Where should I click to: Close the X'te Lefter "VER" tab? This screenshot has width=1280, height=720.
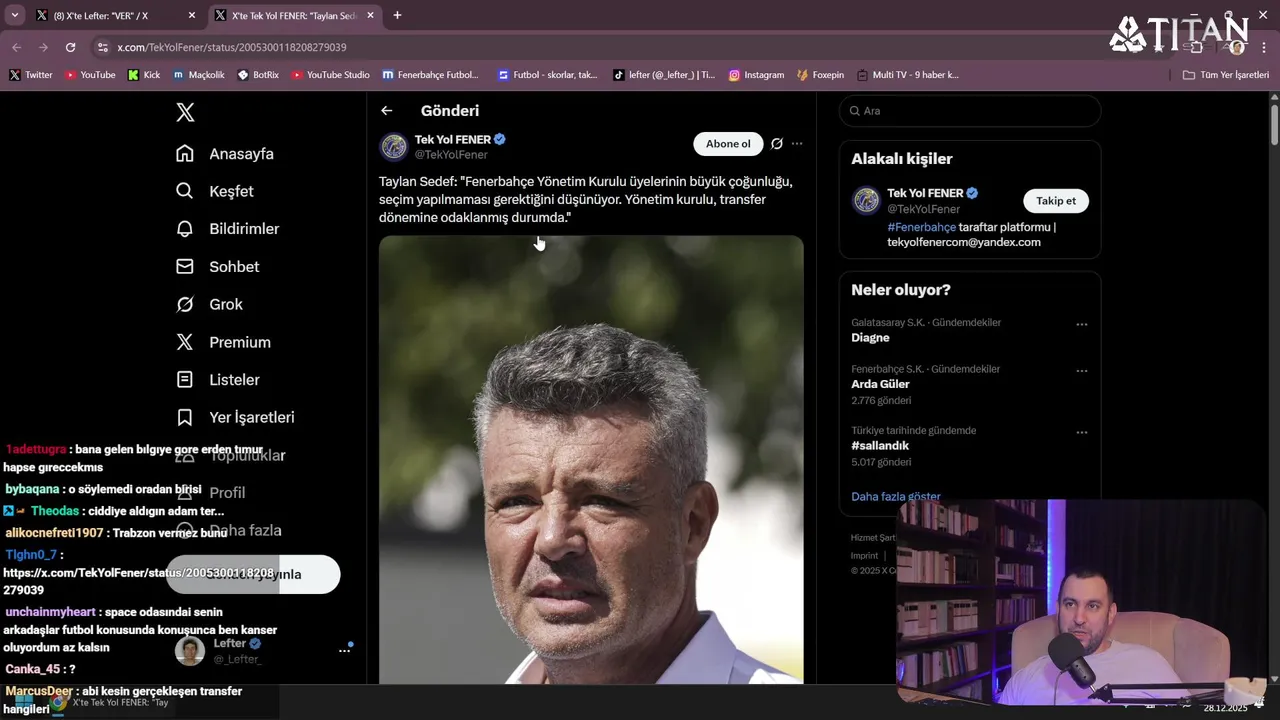point(192,16)
